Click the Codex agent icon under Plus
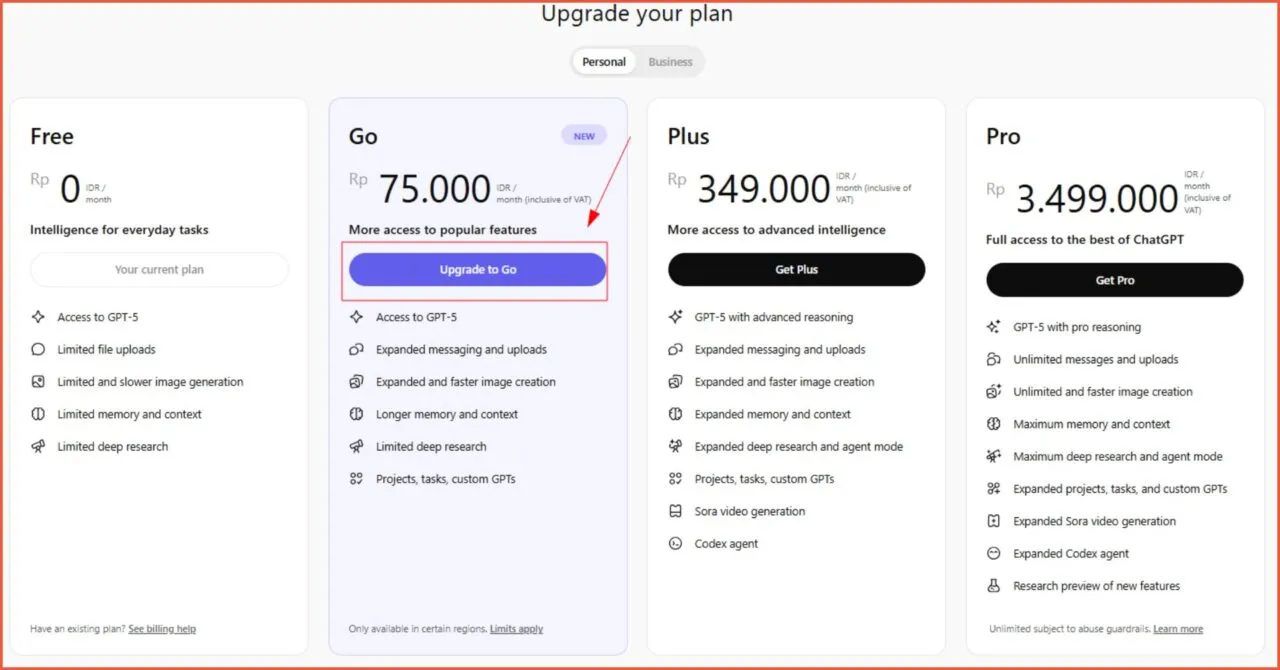1280x670 pixels. point(675,544)
